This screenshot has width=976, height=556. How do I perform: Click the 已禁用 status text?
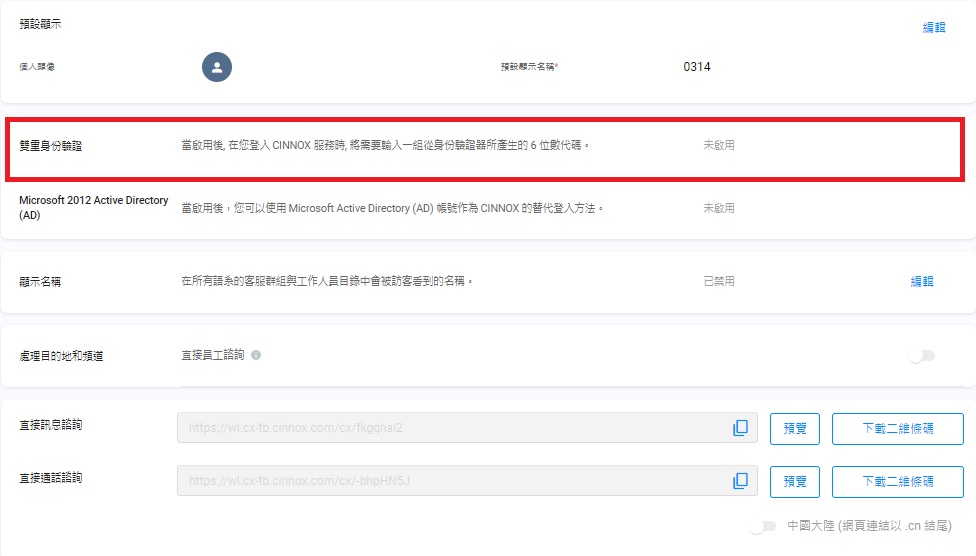pyautogui.click(x=719, y=281)
